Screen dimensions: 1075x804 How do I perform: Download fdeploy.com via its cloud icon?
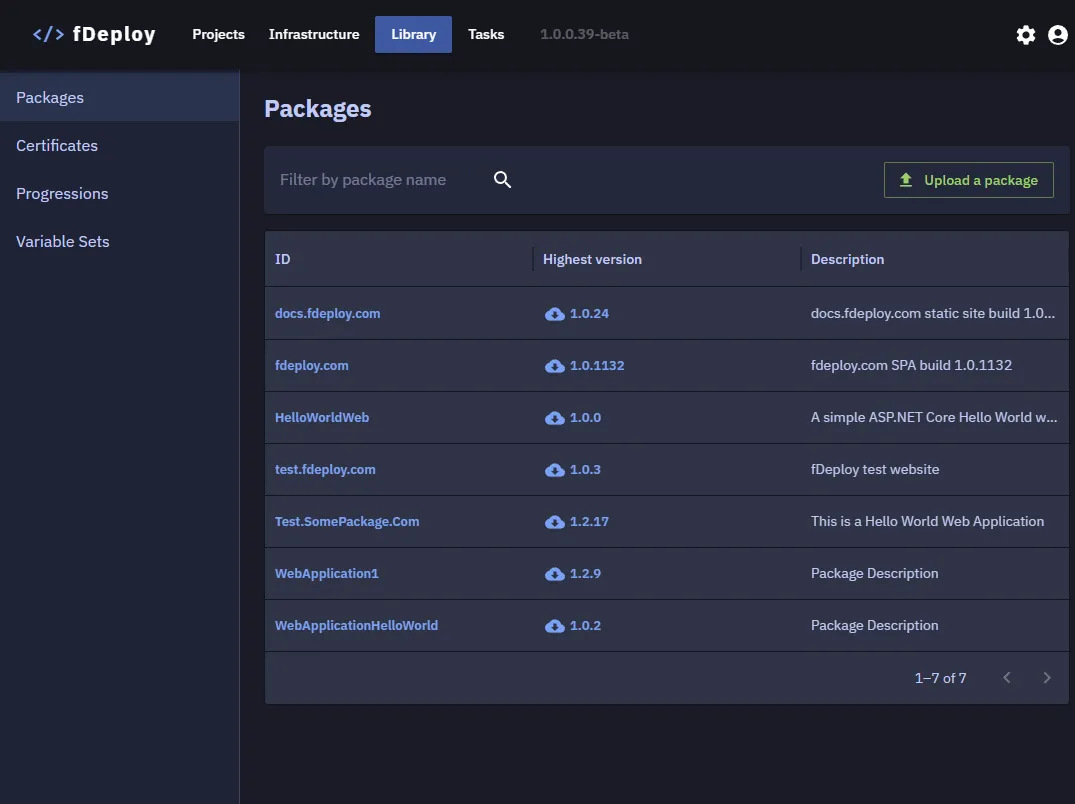[x=555, y=366]
